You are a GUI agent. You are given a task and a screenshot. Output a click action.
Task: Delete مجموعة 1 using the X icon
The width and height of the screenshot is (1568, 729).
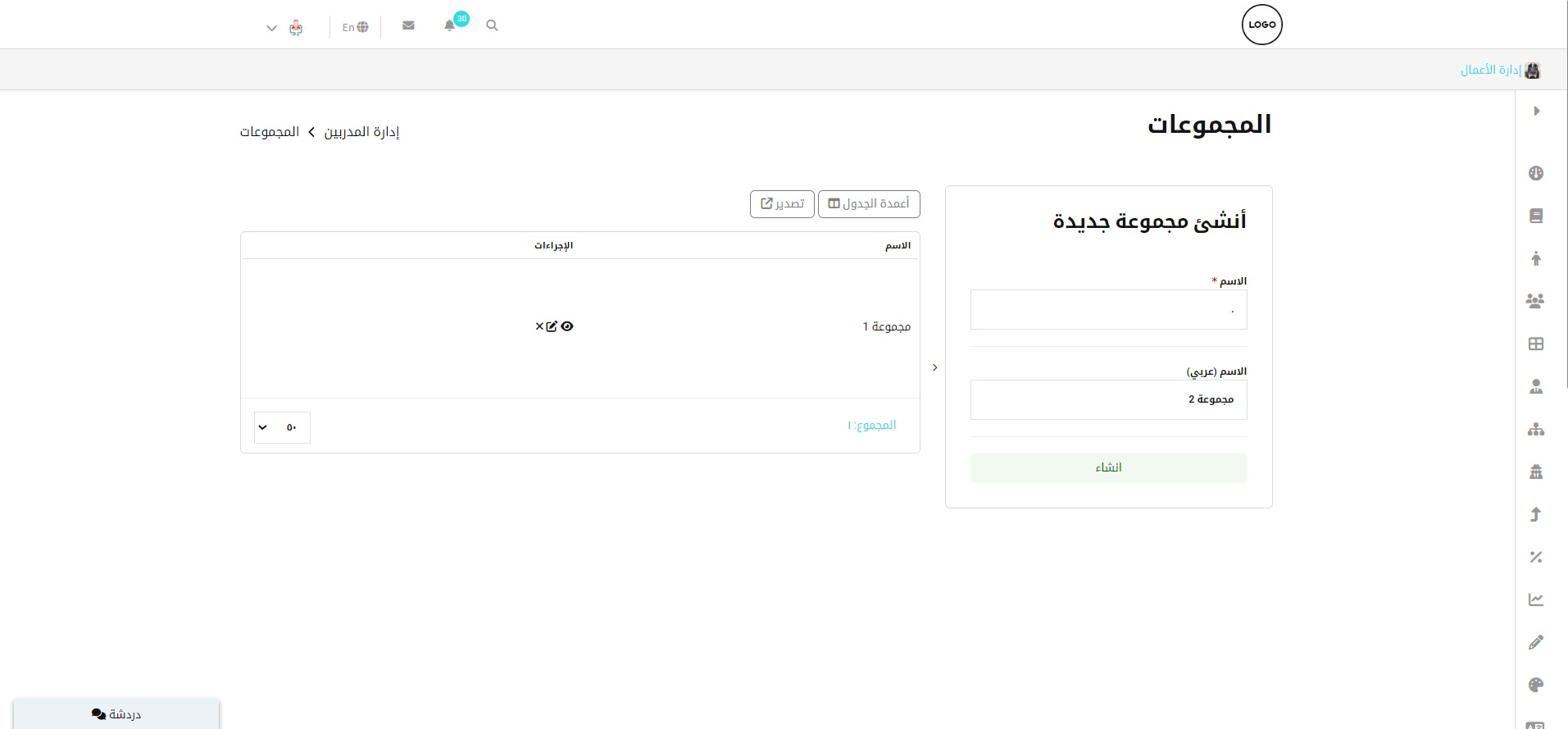pos(539,326)
